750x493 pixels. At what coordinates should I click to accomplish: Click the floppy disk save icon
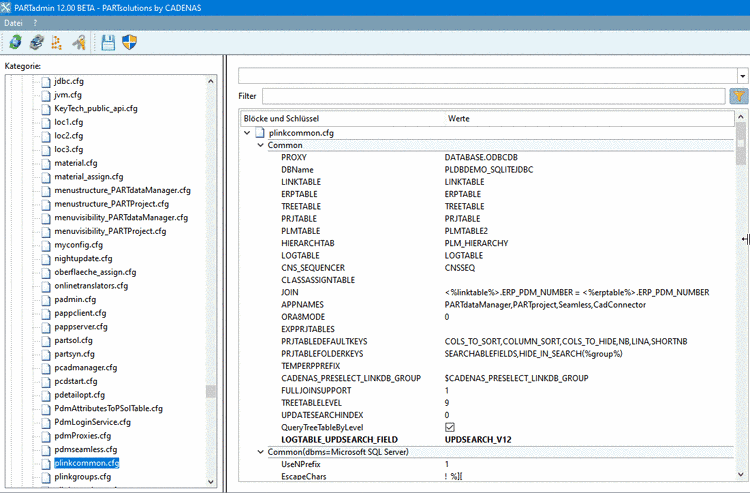108,43
